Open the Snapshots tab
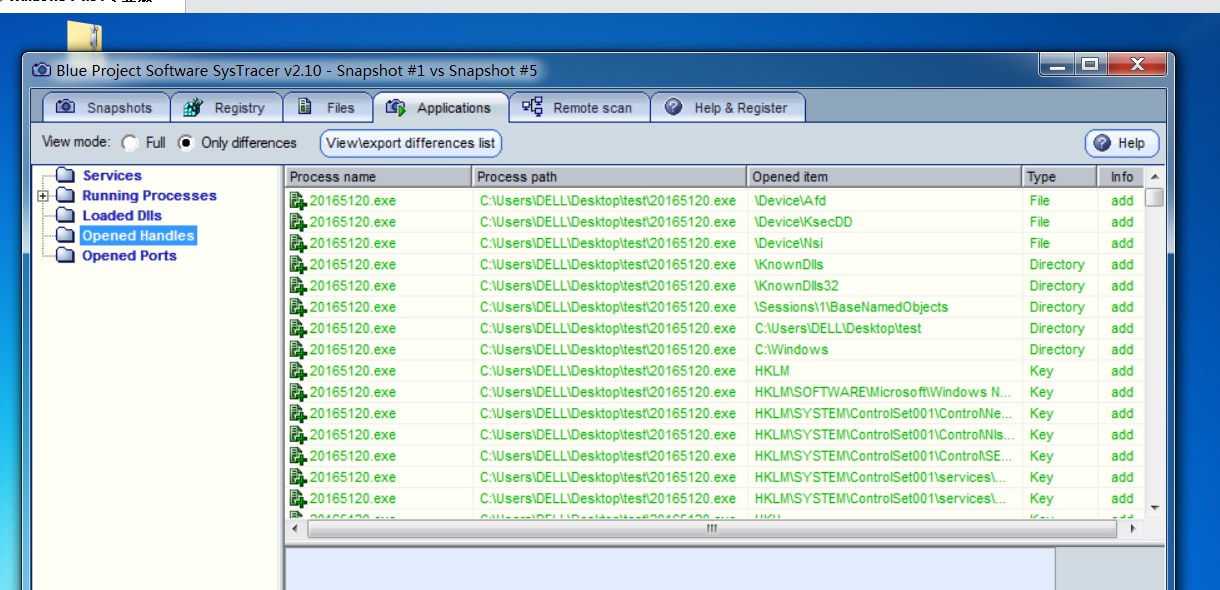Screen dimensions: 1220x590 pyautogui.click(x=106, y=107)
